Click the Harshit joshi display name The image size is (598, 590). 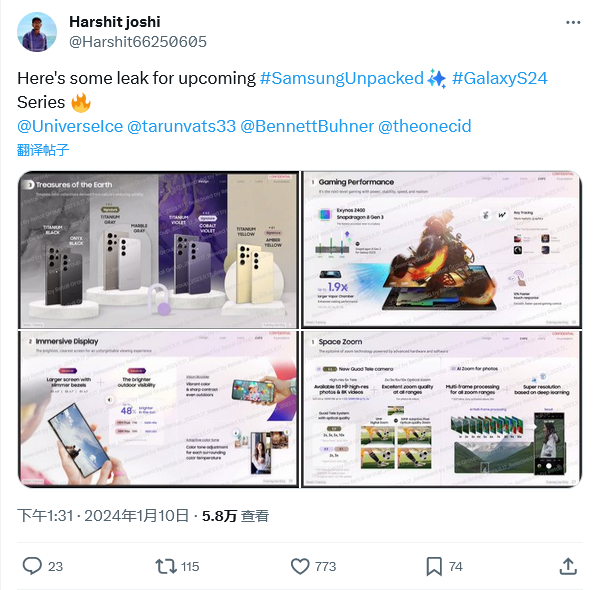[115, 22]
